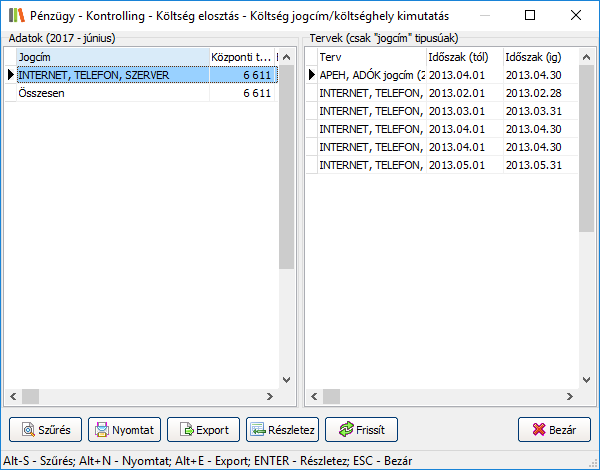Sort by Időszak (ig) column header
The image size is (600, 470).
(x=539, y=57)
